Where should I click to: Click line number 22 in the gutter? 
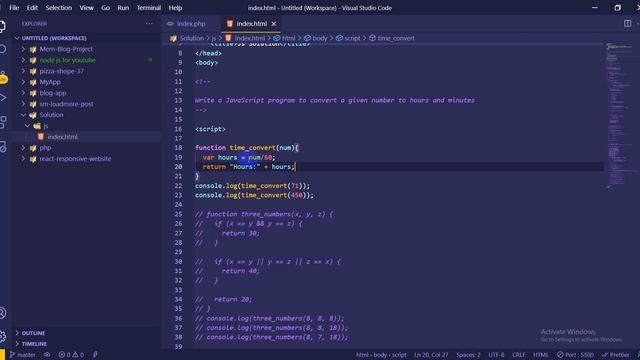(178, 186)
